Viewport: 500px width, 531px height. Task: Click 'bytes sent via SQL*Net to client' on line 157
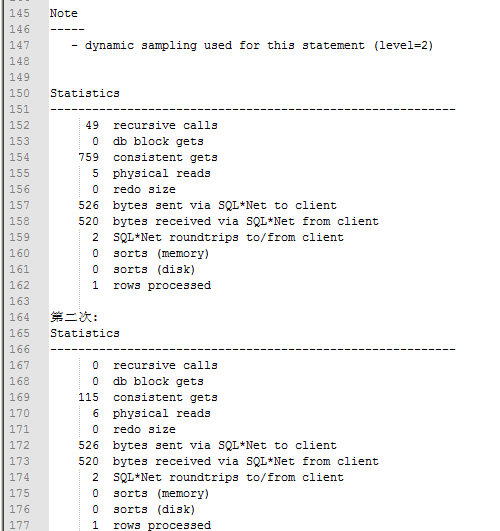click(225, 205)
